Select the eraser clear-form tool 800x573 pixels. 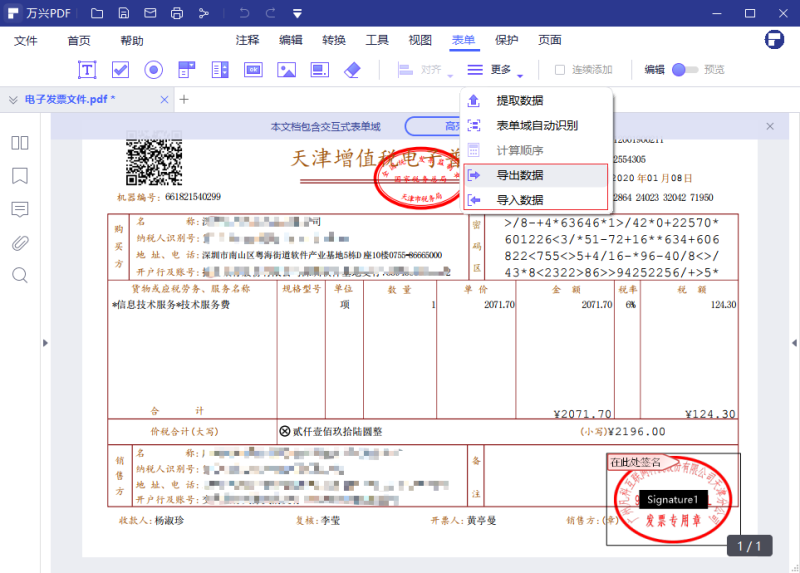click(353, 69)
